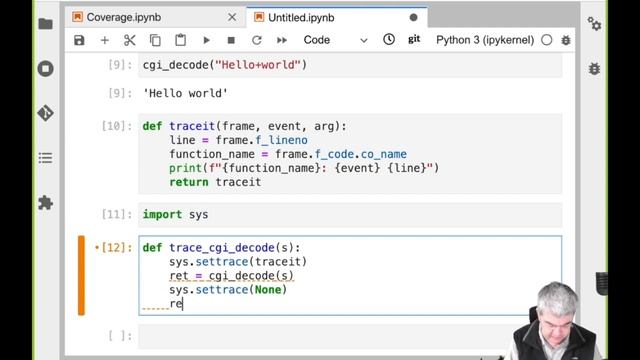Screen dimensions: 640x360
Task: Click the orange active cell collapser bar
Action: coord(81,276)
